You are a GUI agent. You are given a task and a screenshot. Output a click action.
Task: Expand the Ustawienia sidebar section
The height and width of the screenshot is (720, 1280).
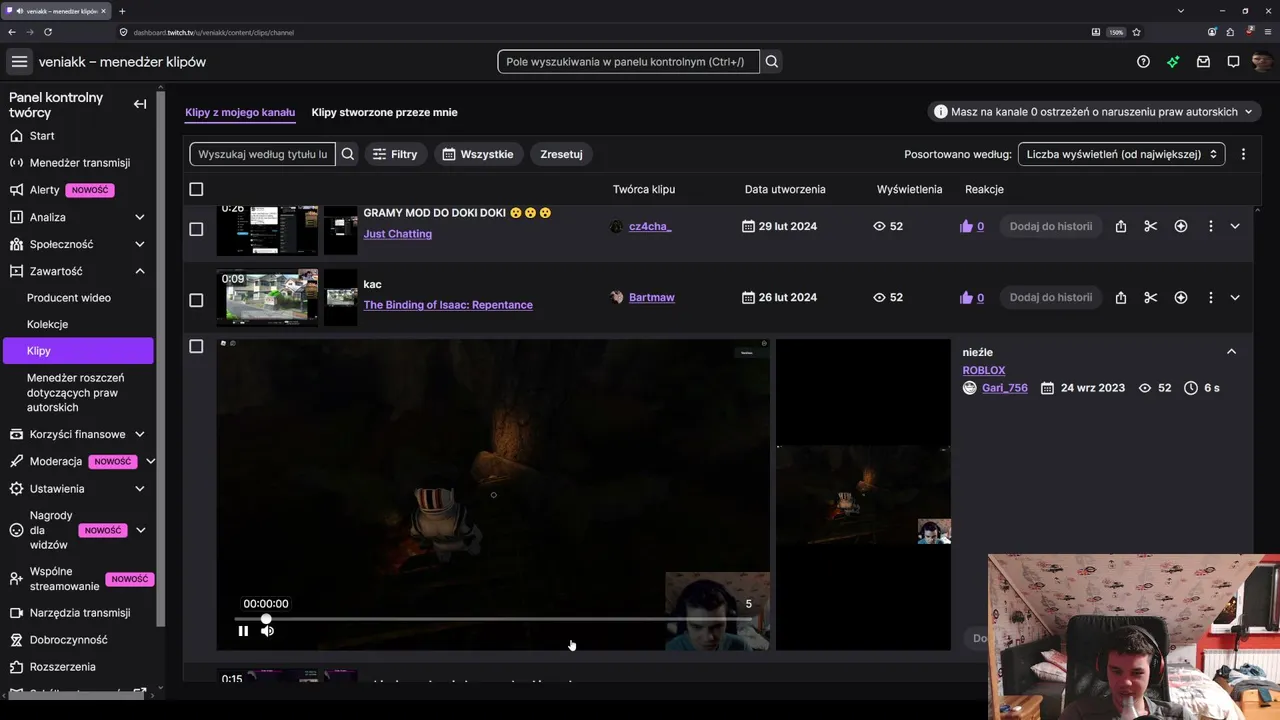pyautogui.click(x=140, y=489)
